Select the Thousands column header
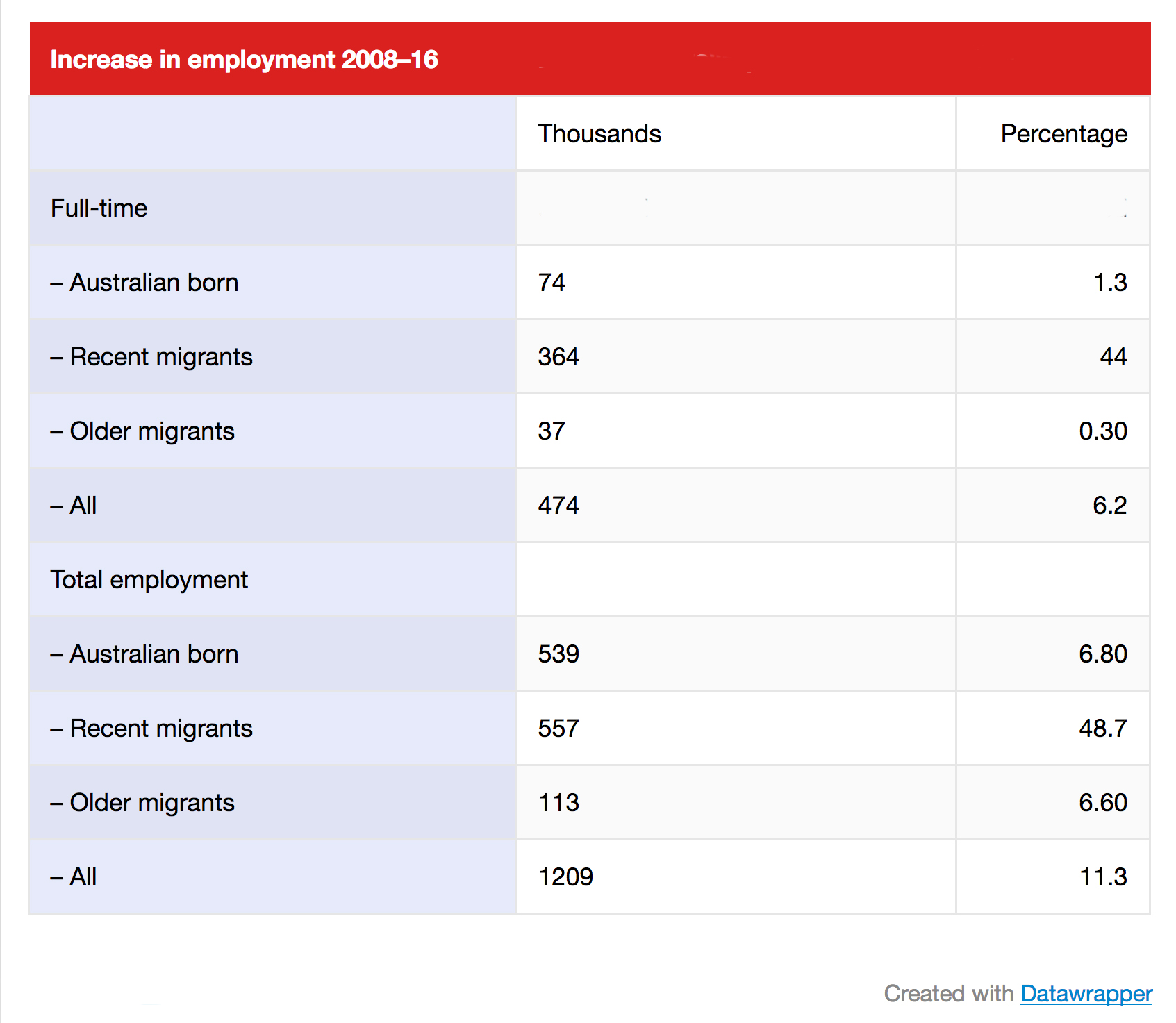Image resolution: width=1176 pixels, height=1023 pixels. coord(599,134)
